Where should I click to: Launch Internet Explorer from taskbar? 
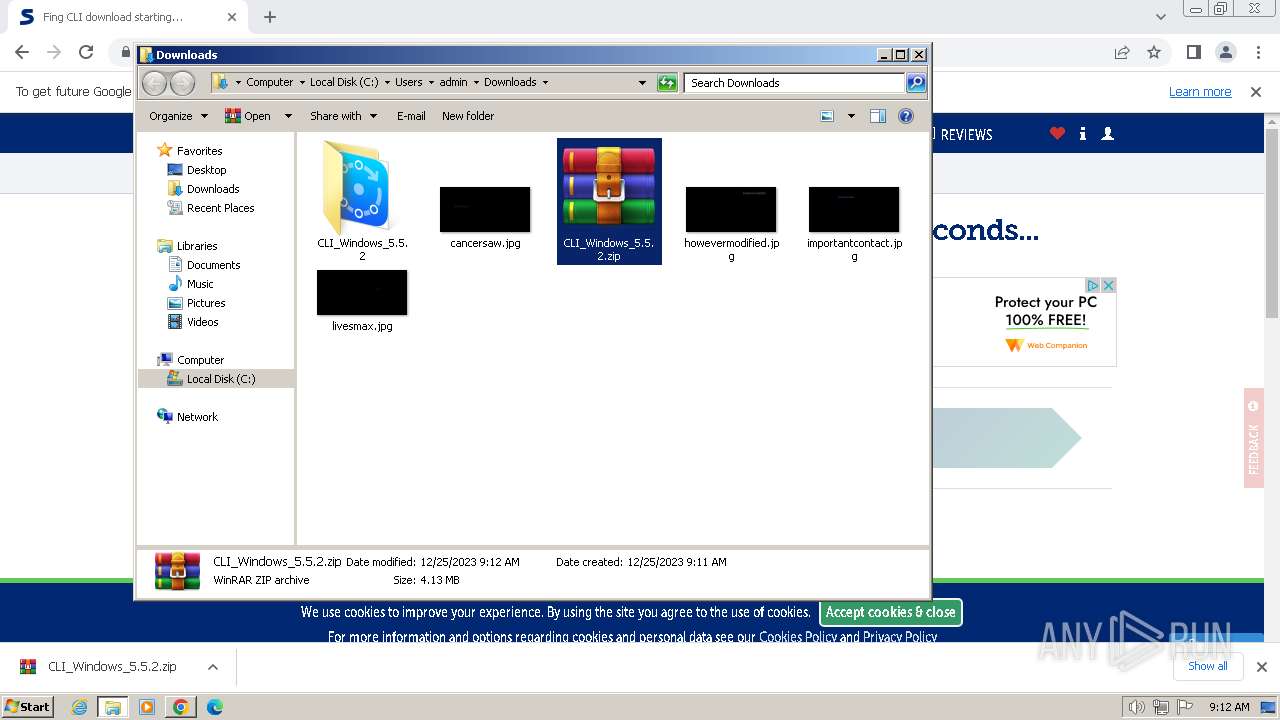point(79,707)
